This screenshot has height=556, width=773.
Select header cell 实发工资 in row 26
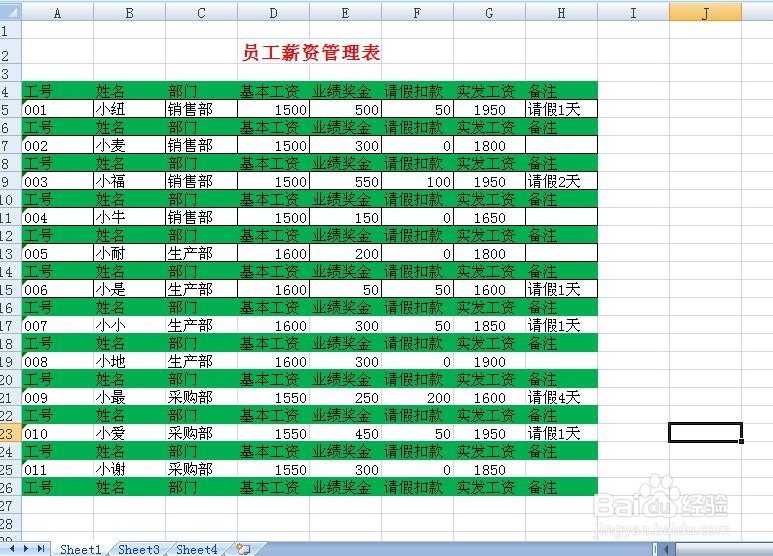point(490,487)
